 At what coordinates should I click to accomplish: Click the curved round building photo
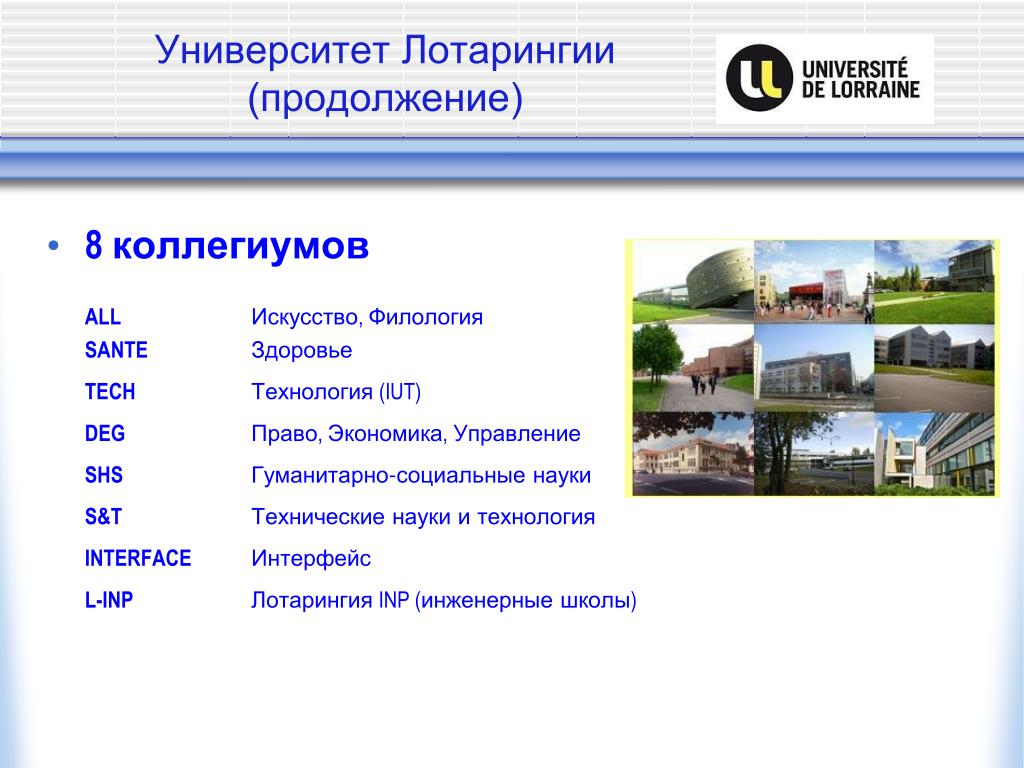pos(693,281)
